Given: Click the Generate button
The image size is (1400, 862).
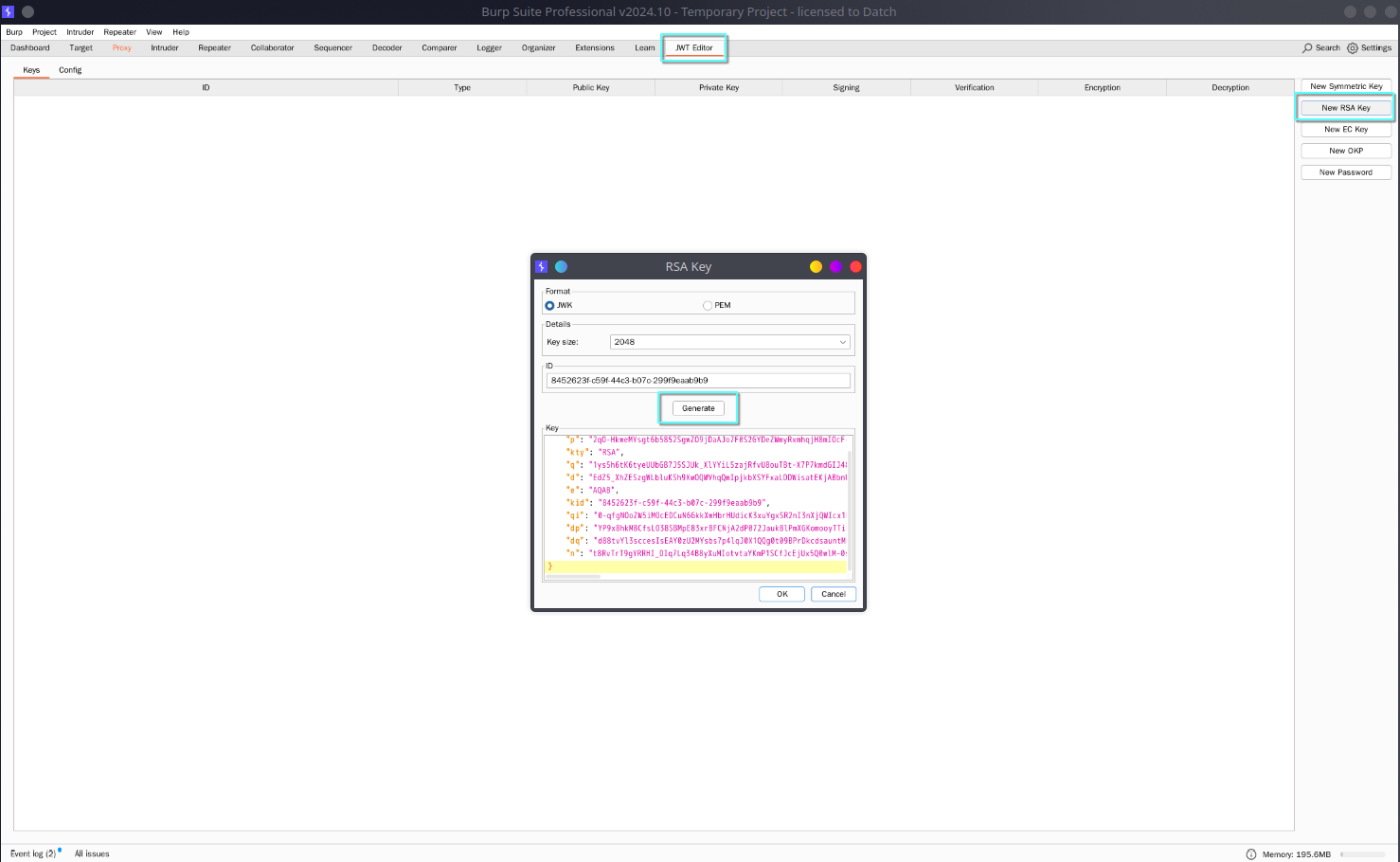Looking at the screenshot, I should tap(698, 408).
